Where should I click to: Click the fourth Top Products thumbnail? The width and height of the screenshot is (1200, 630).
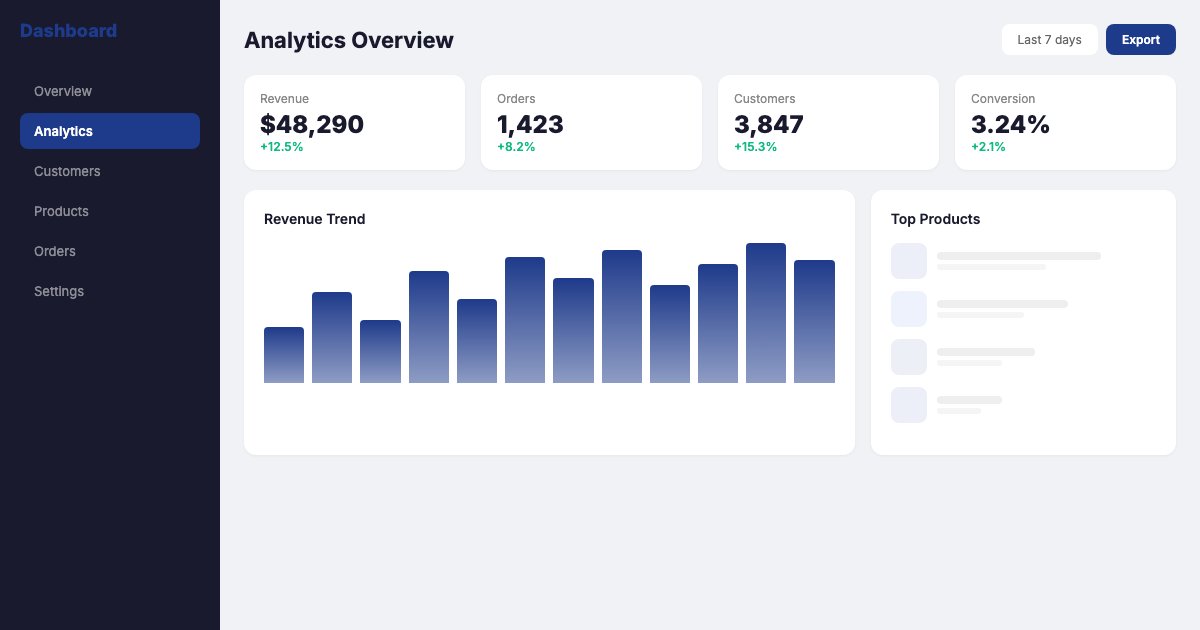pyautogui.click(x=909, y=405)
